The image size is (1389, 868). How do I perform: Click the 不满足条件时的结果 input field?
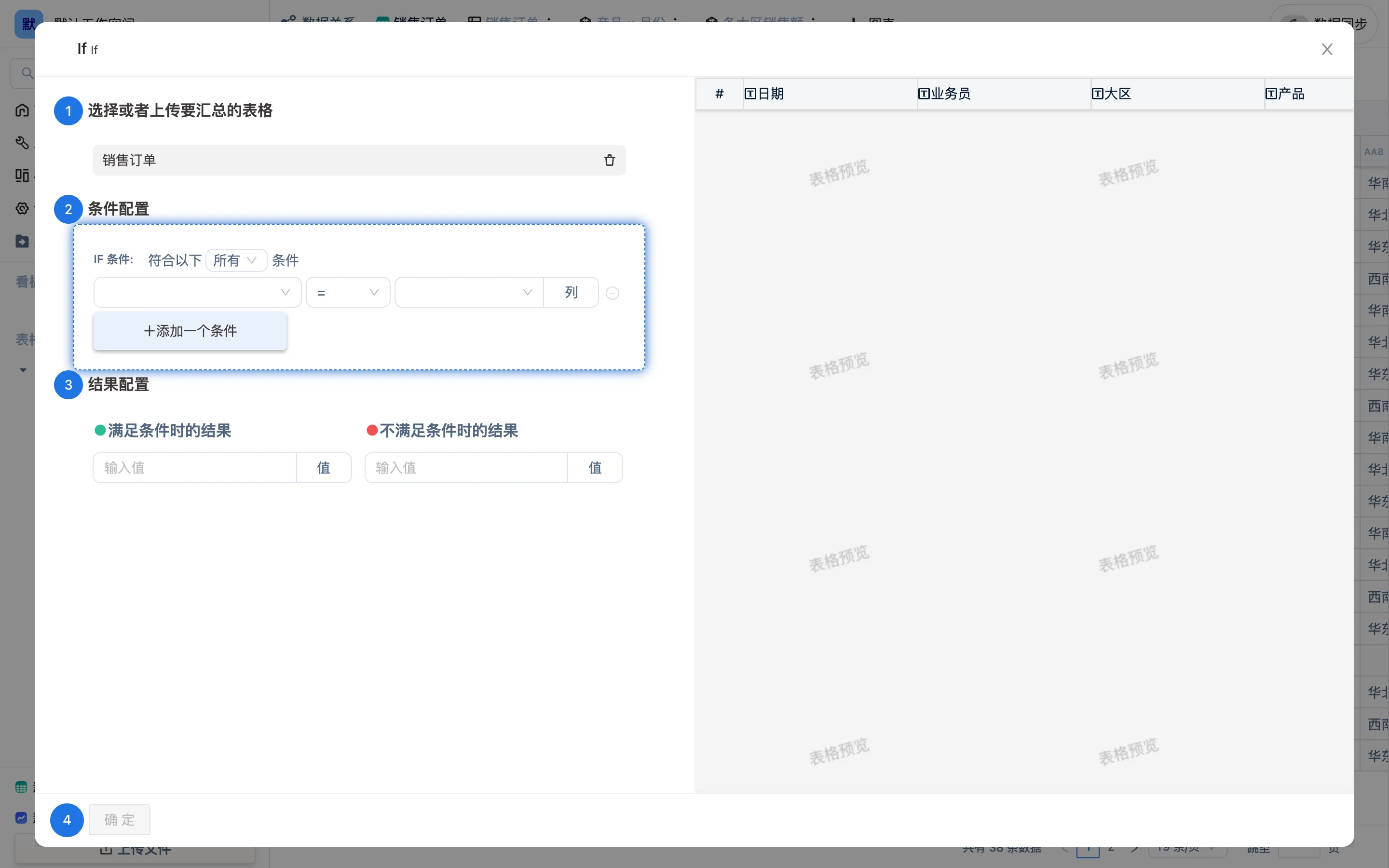point(466,468)
